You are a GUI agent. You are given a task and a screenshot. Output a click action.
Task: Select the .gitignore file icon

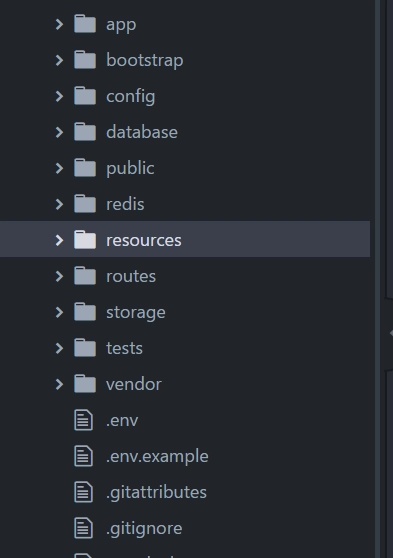tap(84, 528)
